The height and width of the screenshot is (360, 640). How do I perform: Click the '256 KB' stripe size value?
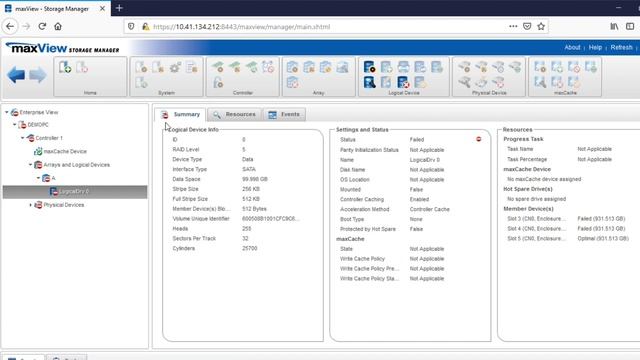pyautogui.click(x=251, y=189)
